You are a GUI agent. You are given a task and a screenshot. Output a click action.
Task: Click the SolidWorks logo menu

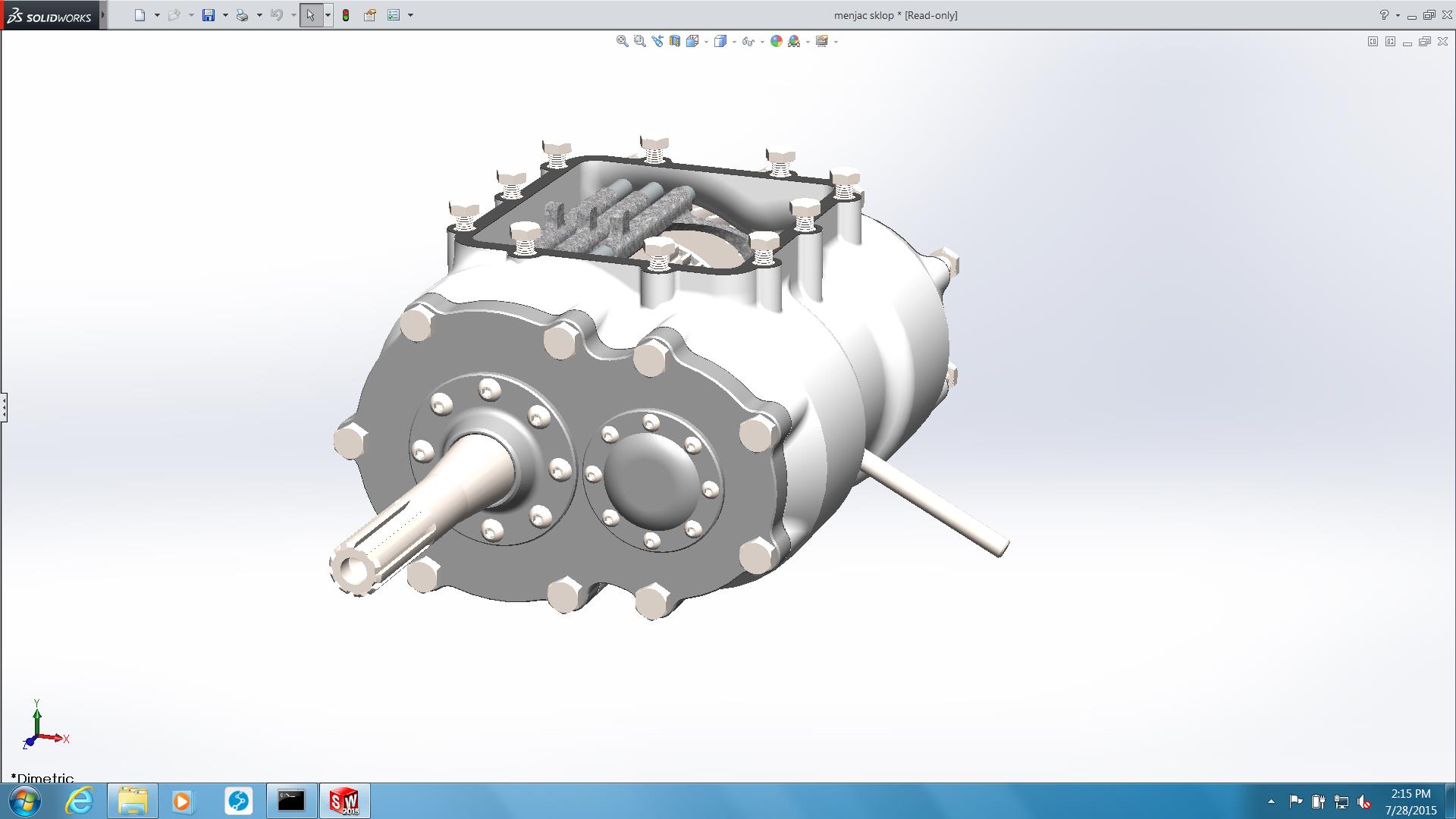(49, 15)
